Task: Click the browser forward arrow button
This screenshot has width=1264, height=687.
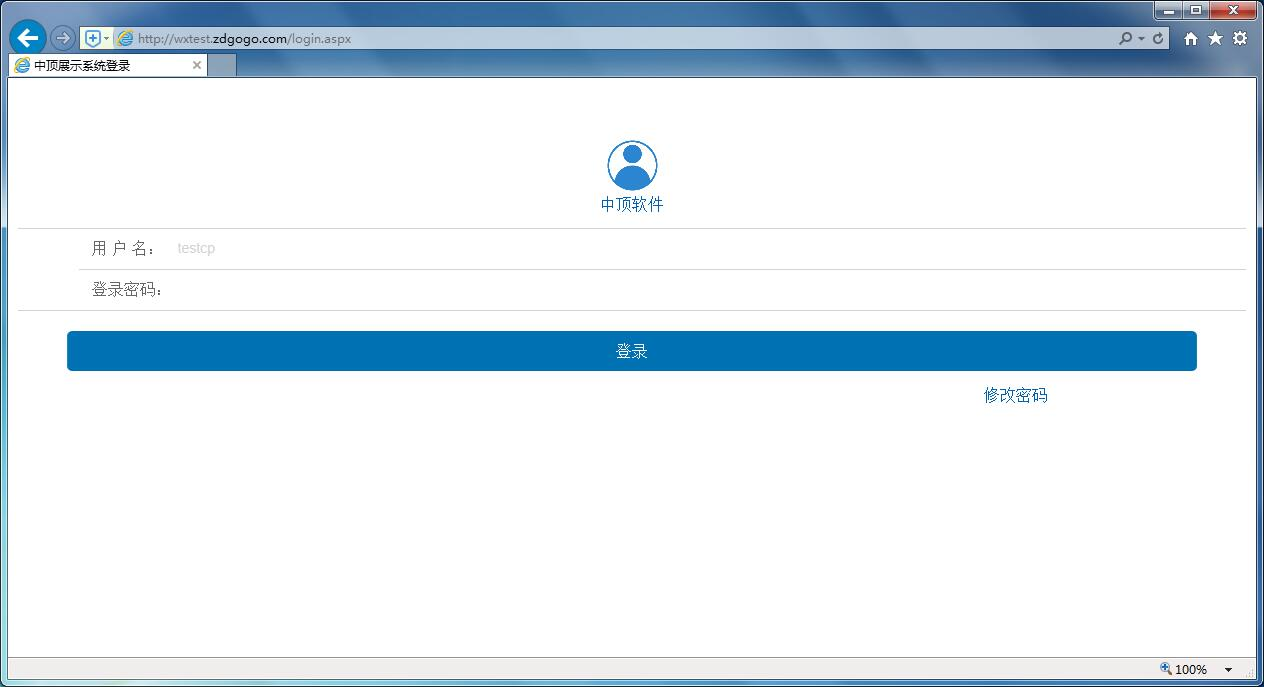Action: pos(63,38)
